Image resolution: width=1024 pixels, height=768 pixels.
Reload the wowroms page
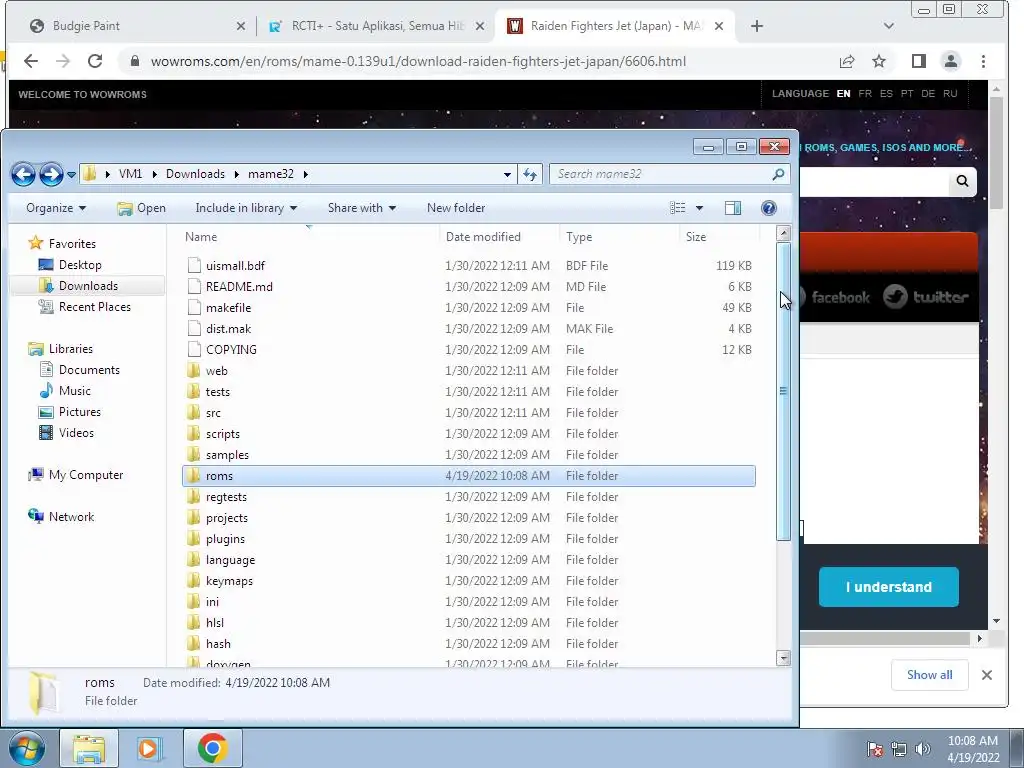pos(95,61)
